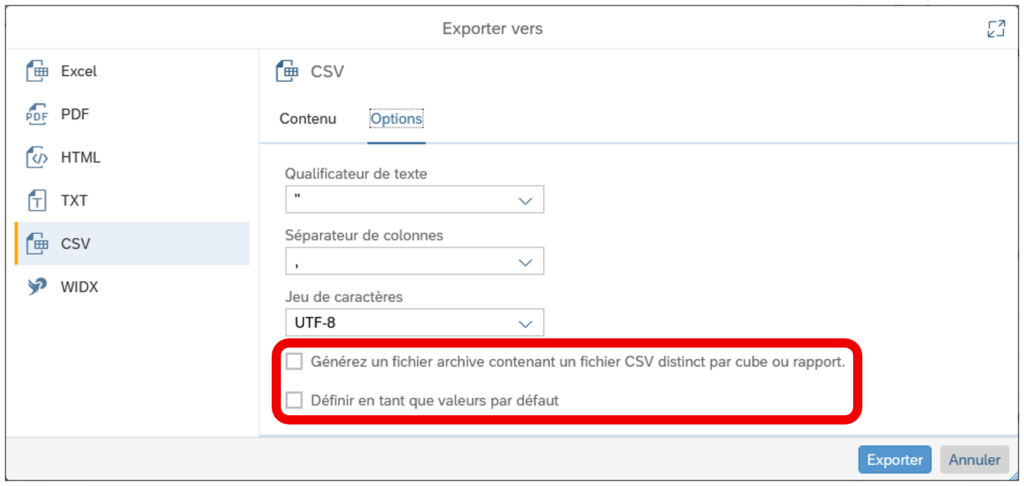Image resolution: width=1024 pixels, height=486 pixels.
Task: Open the Qualificateur de texte dropdown
Action: click(x=415, y=199)
